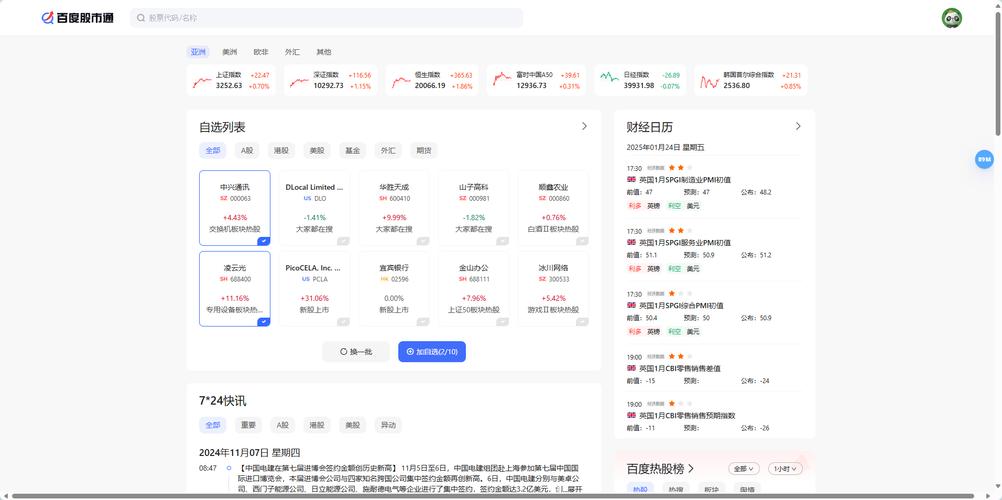Expand 财经日历 using the arrow
This screenshot has width=1002, height=500.
click(798, 127)
